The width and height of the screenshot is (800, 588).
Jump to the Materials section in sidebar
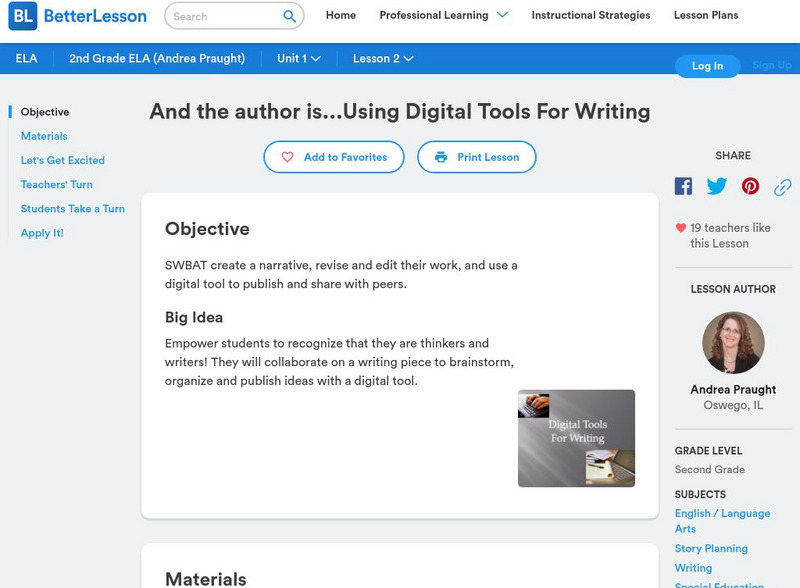(x=44, y=136)
